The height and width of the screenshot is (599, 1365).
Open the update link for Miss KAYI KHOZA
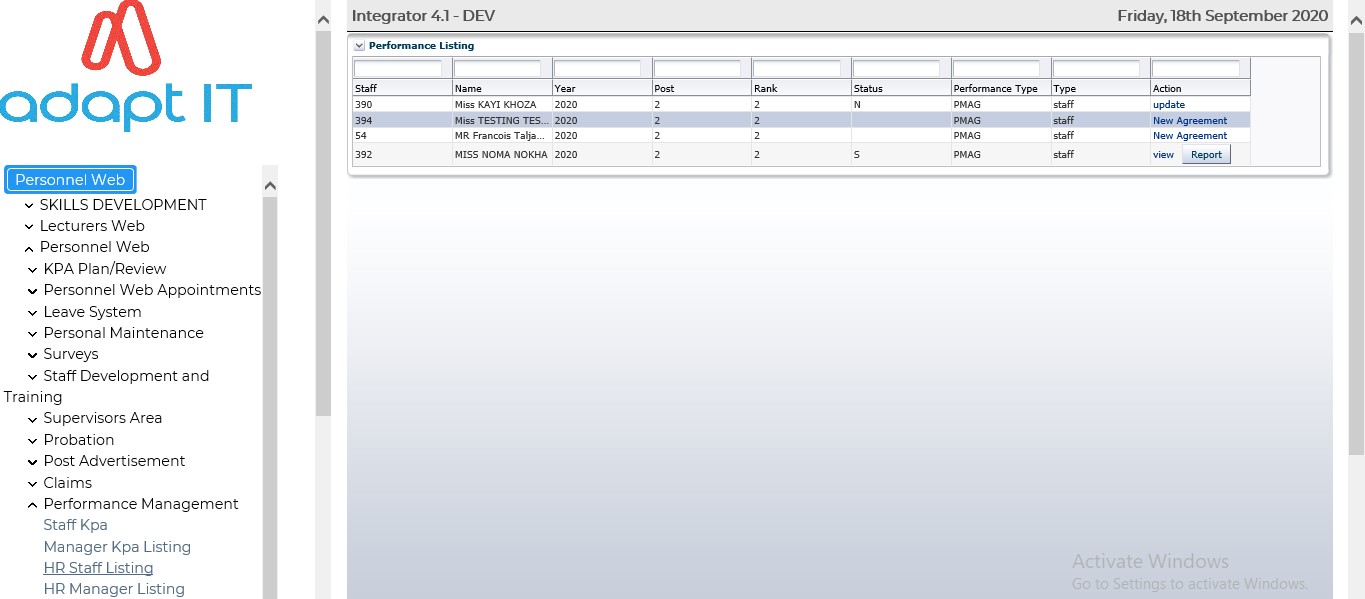(x=1168, y=105)
